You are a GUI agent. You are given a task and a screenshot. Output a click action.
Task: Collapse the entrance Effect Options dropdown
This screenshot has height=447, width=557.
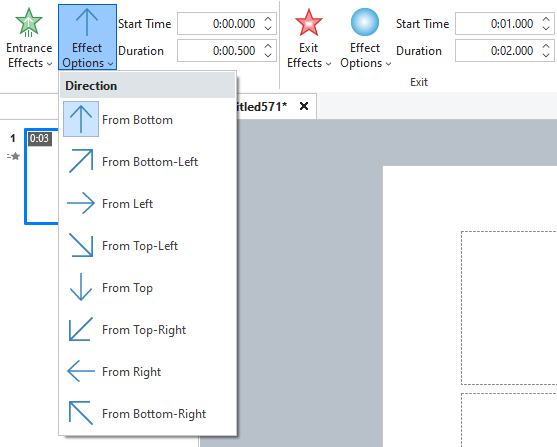87,37
